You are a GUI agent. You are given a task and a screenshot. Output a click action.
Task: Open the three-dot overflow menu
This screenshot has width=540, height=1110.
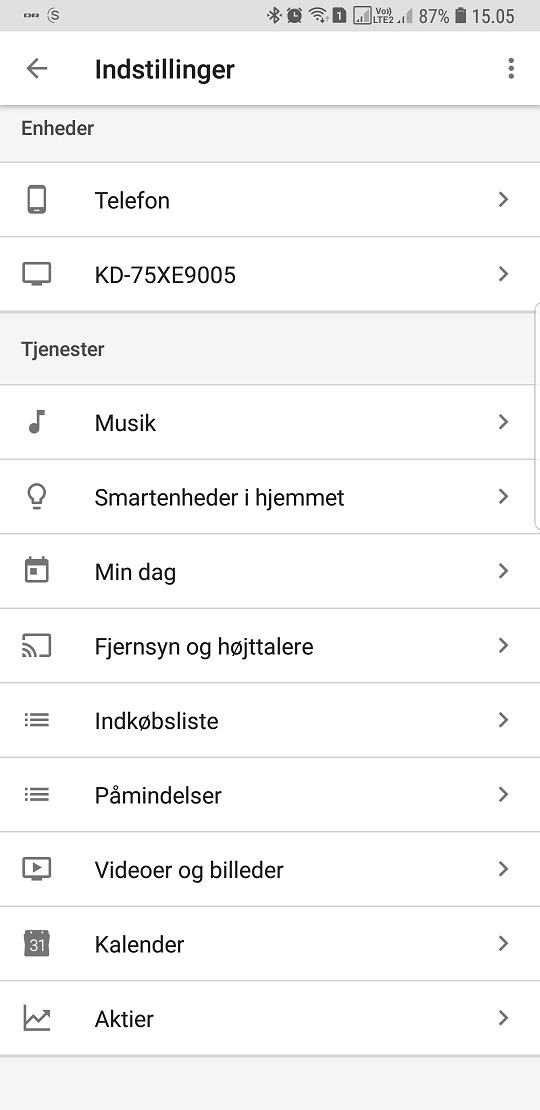coord(511,69)
